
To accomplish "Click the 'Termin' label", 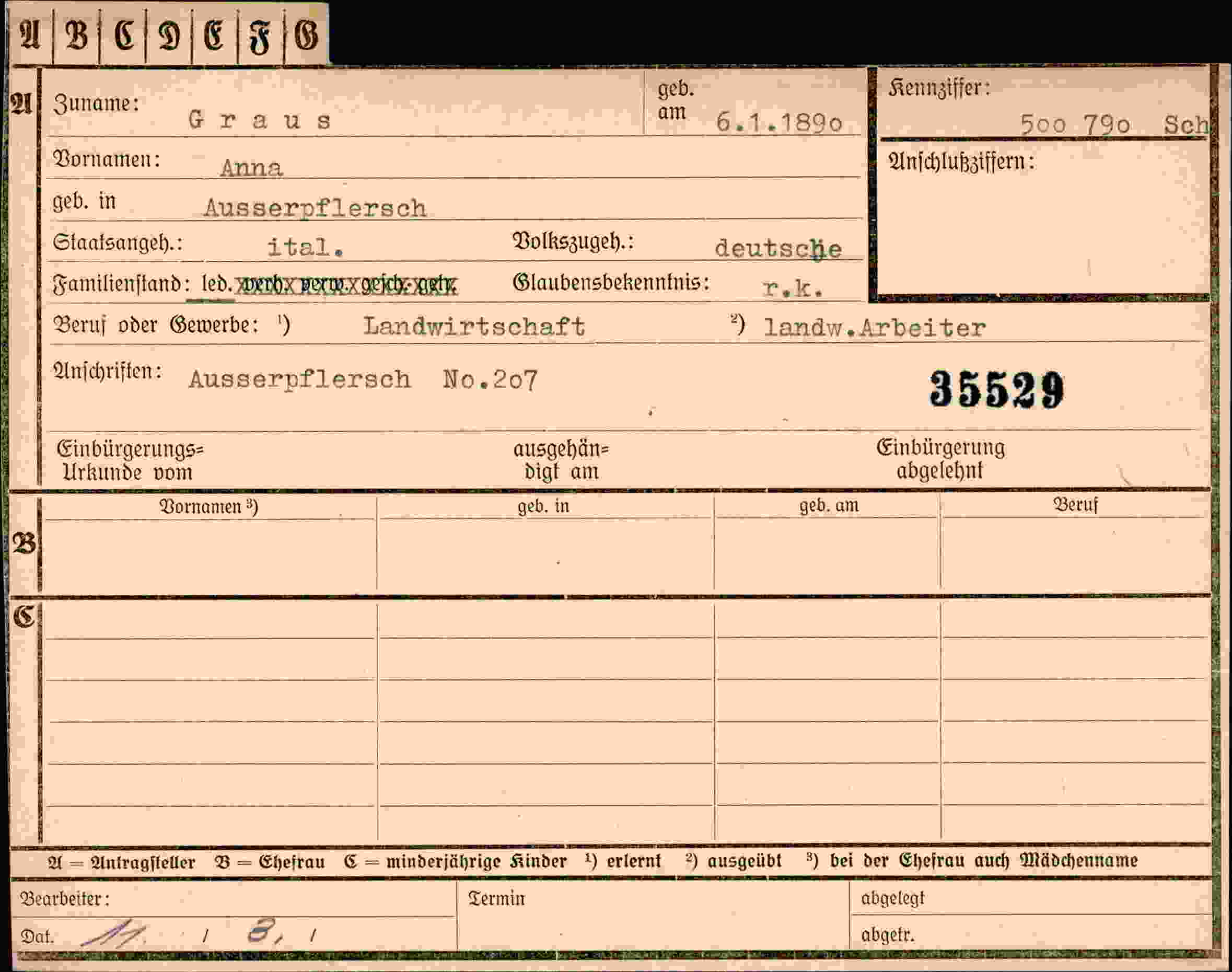I will tap(496, 899).
